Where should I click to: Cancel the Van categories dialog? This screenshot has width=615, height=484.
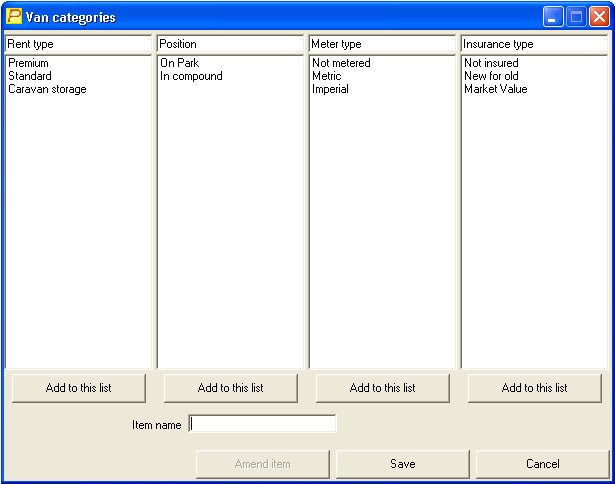[543, 464]
